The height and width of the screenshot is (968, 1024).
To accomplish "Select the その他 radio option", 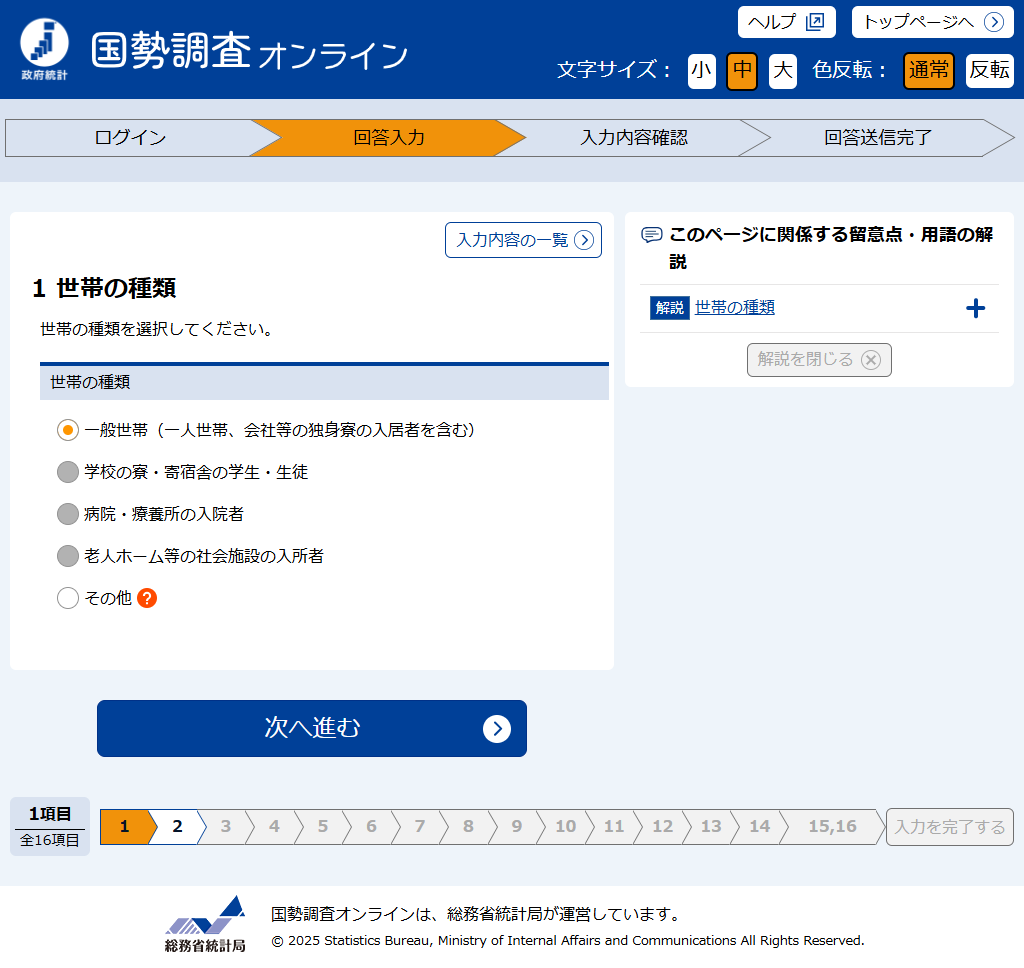I will click(x=68, y=598).
